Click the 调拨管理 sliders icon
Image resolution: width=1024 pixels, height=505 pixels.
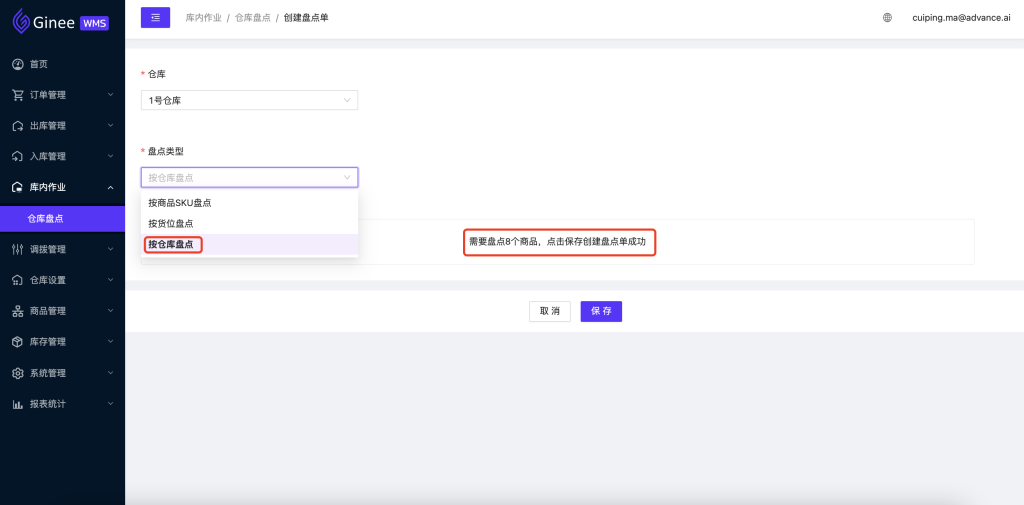point(18,249)
